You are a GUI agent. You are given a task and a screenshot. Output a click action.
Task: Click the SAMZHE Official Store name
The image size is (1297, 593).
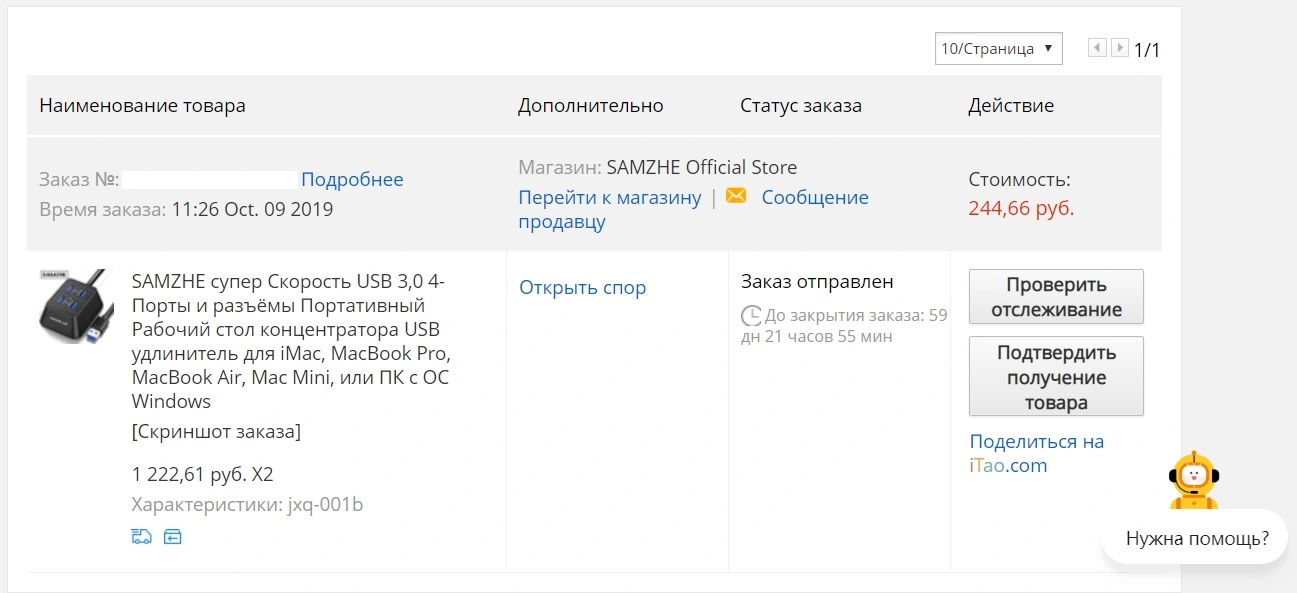coord(702,167)
